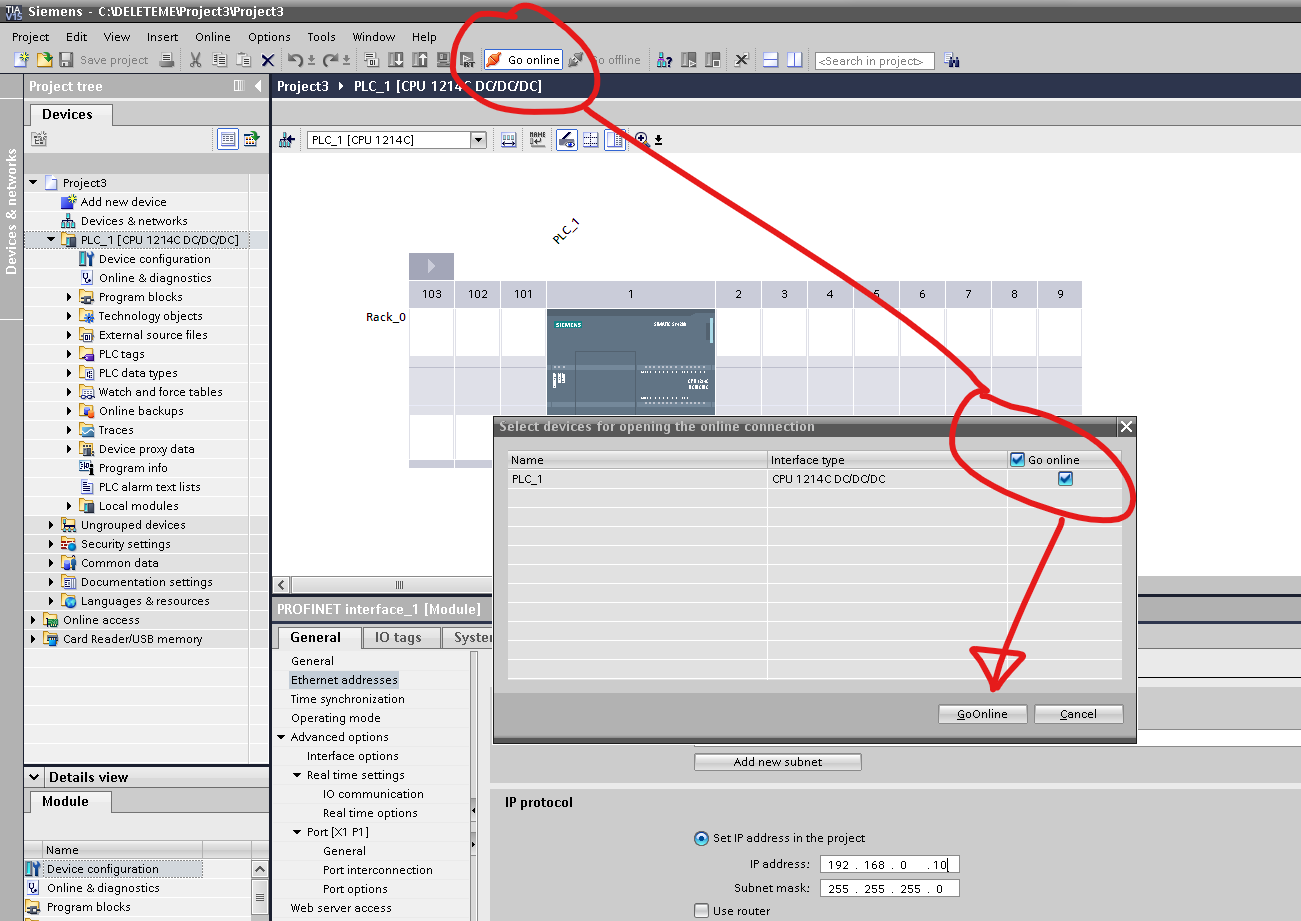This screenshot has width=1301, height=921.
Task: Select Add new device in tree
Action: click(x=123, y=202)
